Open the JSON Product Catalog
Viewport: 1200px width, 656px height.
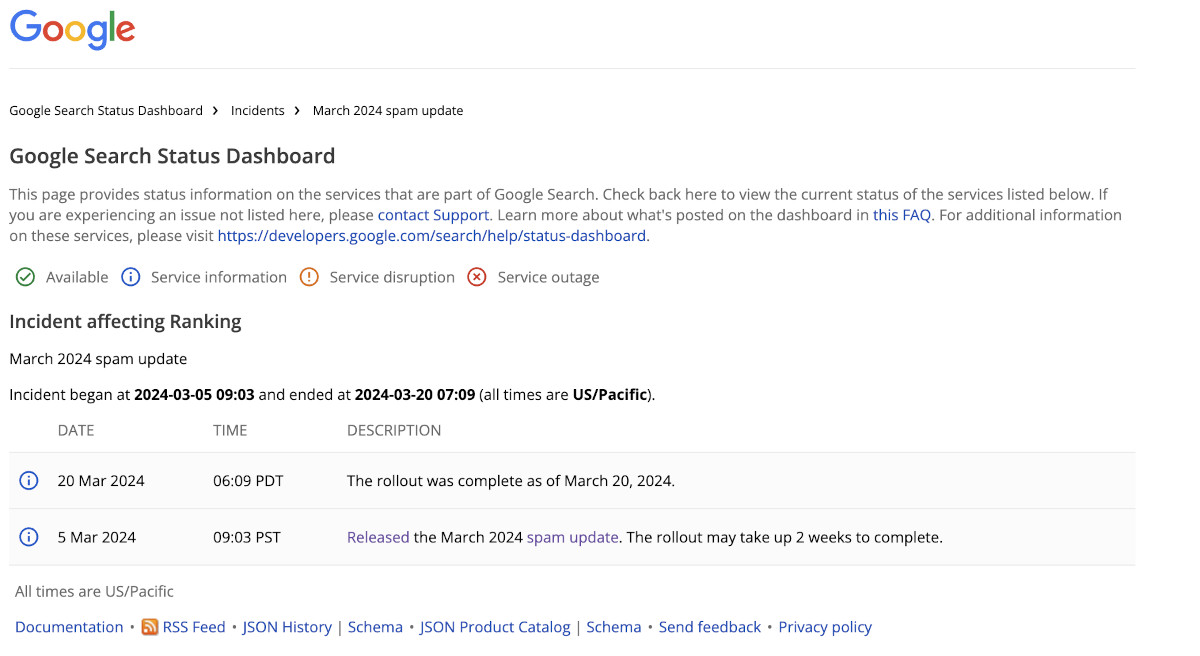click(x=495, y=627)
